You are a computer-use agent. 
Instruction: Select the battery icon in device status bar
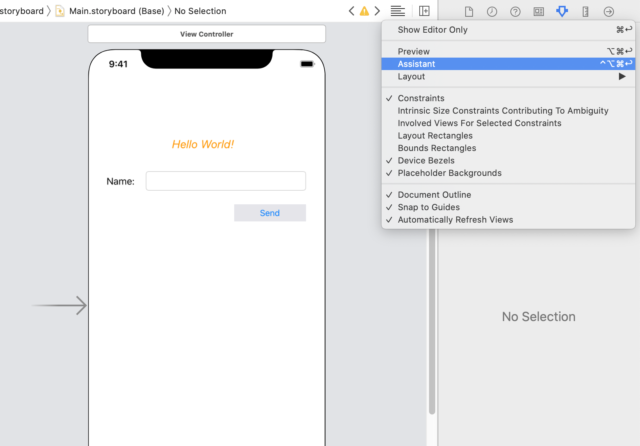click(307, 64)
